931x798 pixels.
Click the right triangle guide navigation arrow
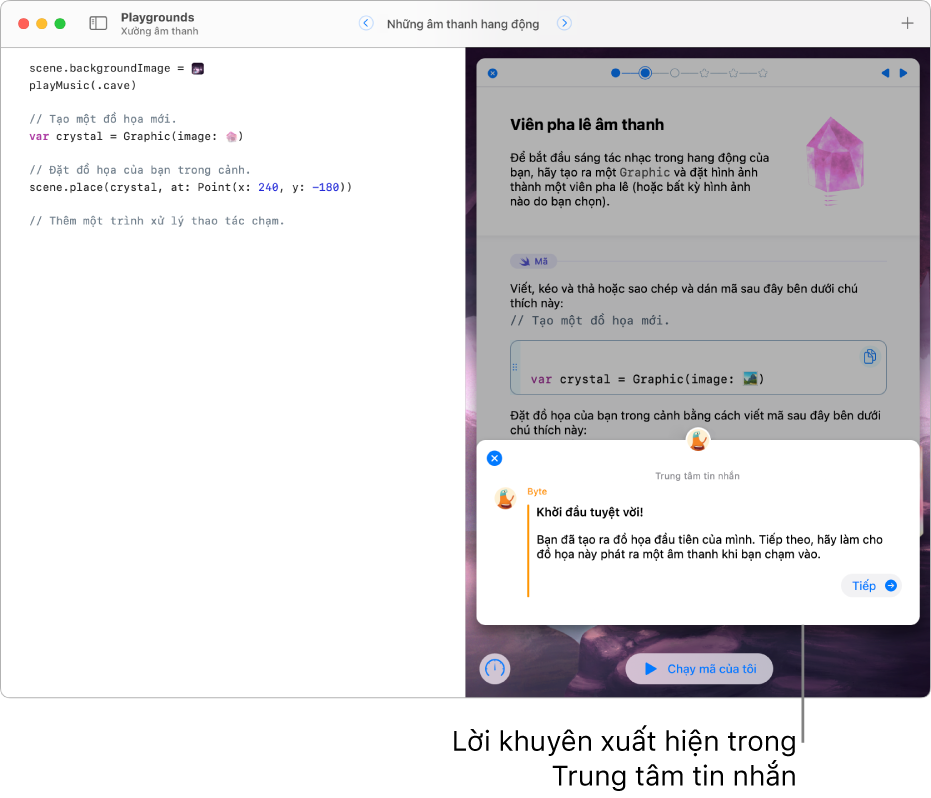point(903,73)
